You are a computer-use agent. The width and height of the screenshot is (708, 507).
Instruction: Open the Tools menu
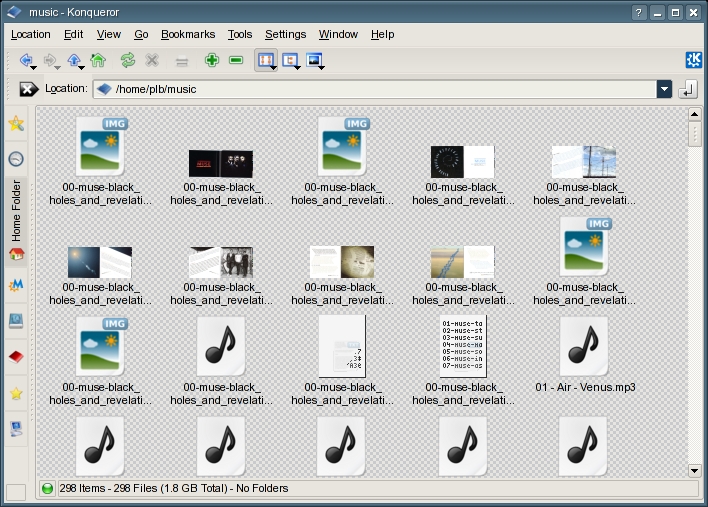(240, 34)
